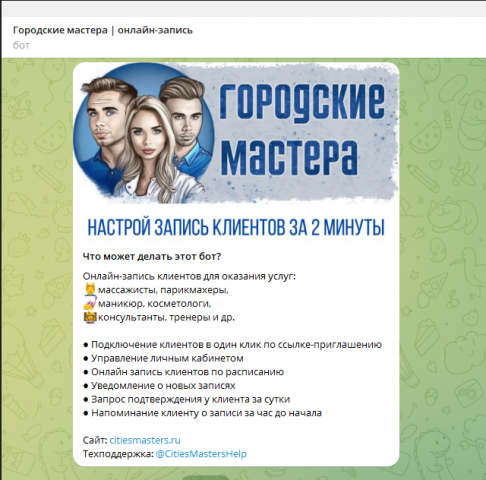Click the heading 'НАСТРОЙ ЗАПИСЬ КЛИЕНТОВ ЗА 2 МИНУТЫ'

pyautogui.click(x=236, y=228)
